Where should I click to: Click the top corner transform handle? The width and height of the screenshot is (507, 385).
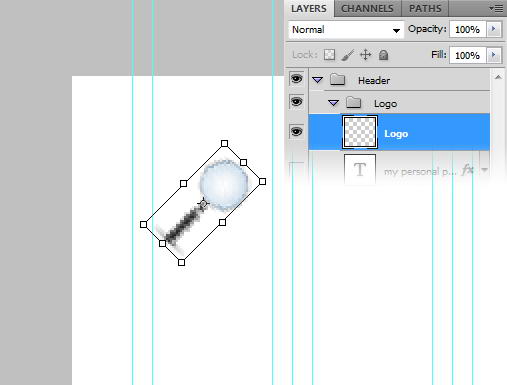[x=224, y=143]
